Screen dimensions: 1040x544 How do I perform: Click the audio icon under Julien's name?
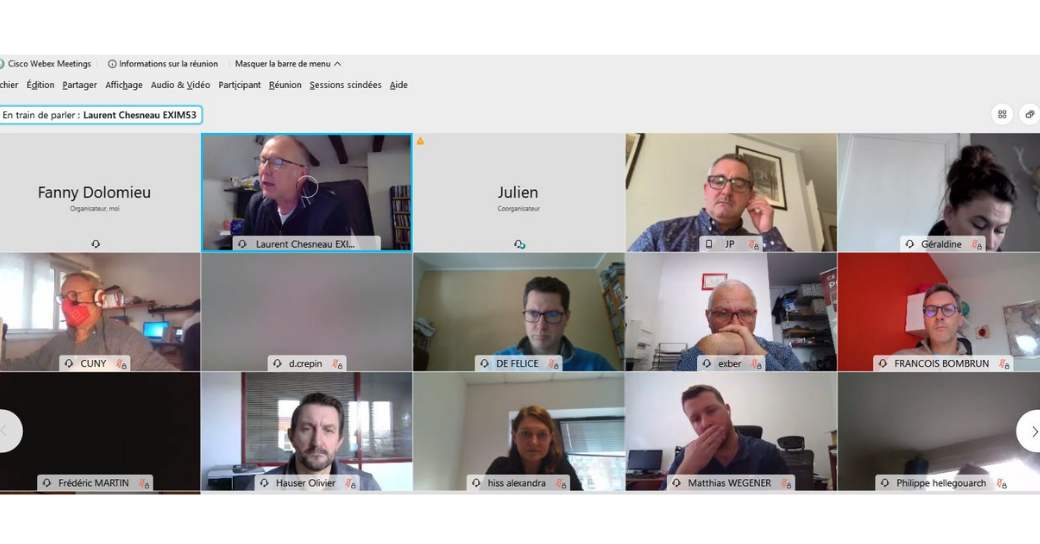[519, 244]
